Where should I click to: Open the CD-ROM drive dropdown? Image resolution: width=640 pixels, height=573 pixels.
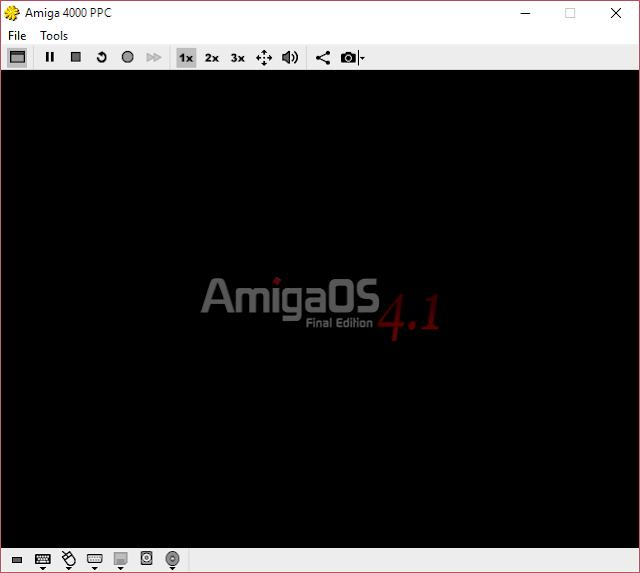172,560
